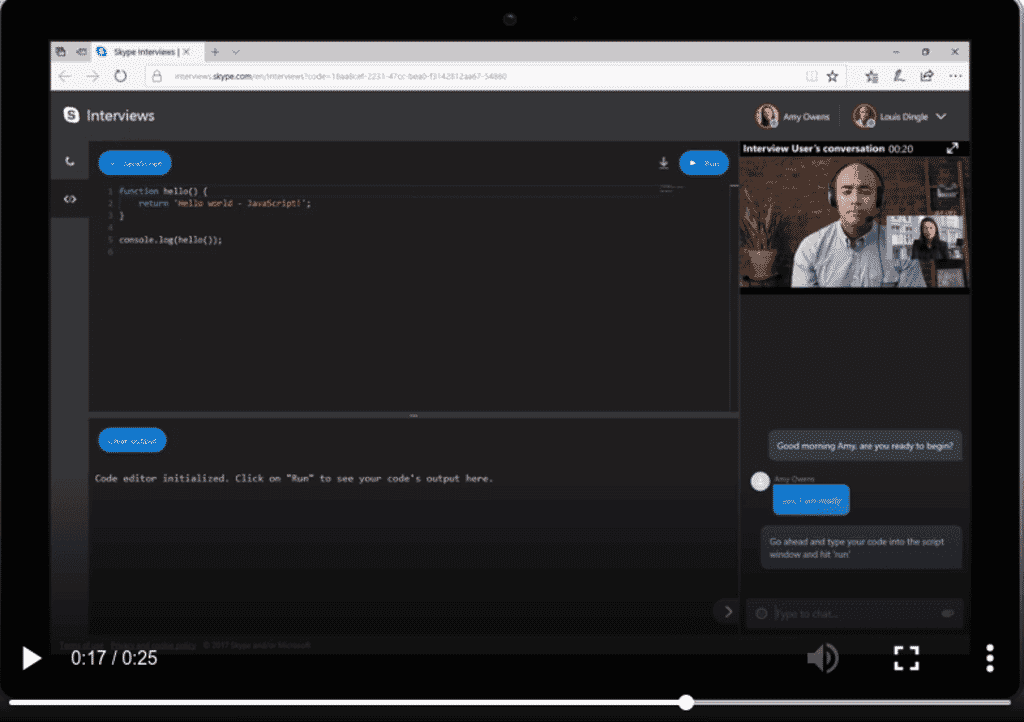Screen dimensions: 1024x722
Task: Click the send icon in the chat box
Action: [x=948, y=614]
